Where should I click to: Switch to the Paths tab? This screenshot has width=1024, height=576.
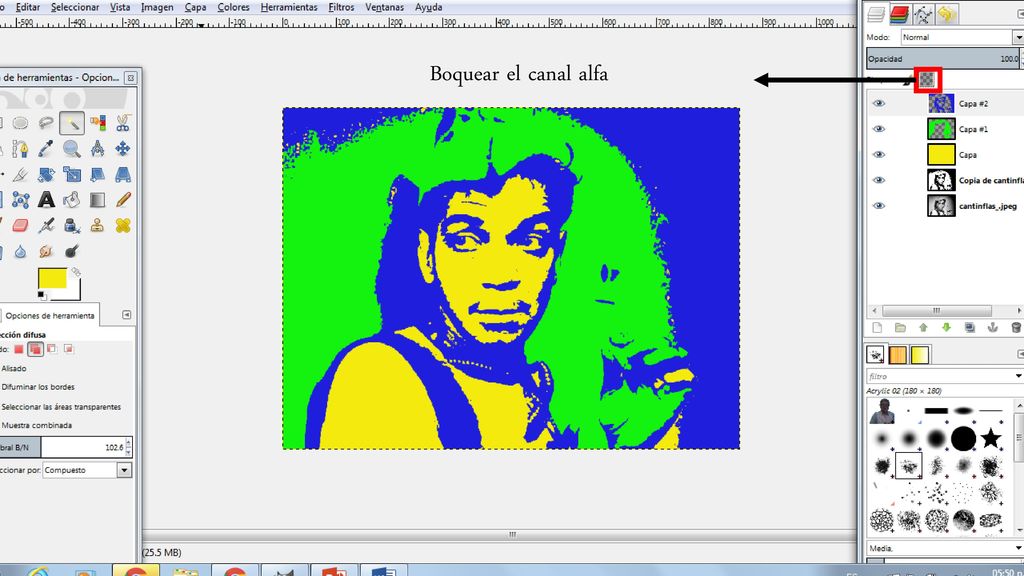[x=923, y=14]
